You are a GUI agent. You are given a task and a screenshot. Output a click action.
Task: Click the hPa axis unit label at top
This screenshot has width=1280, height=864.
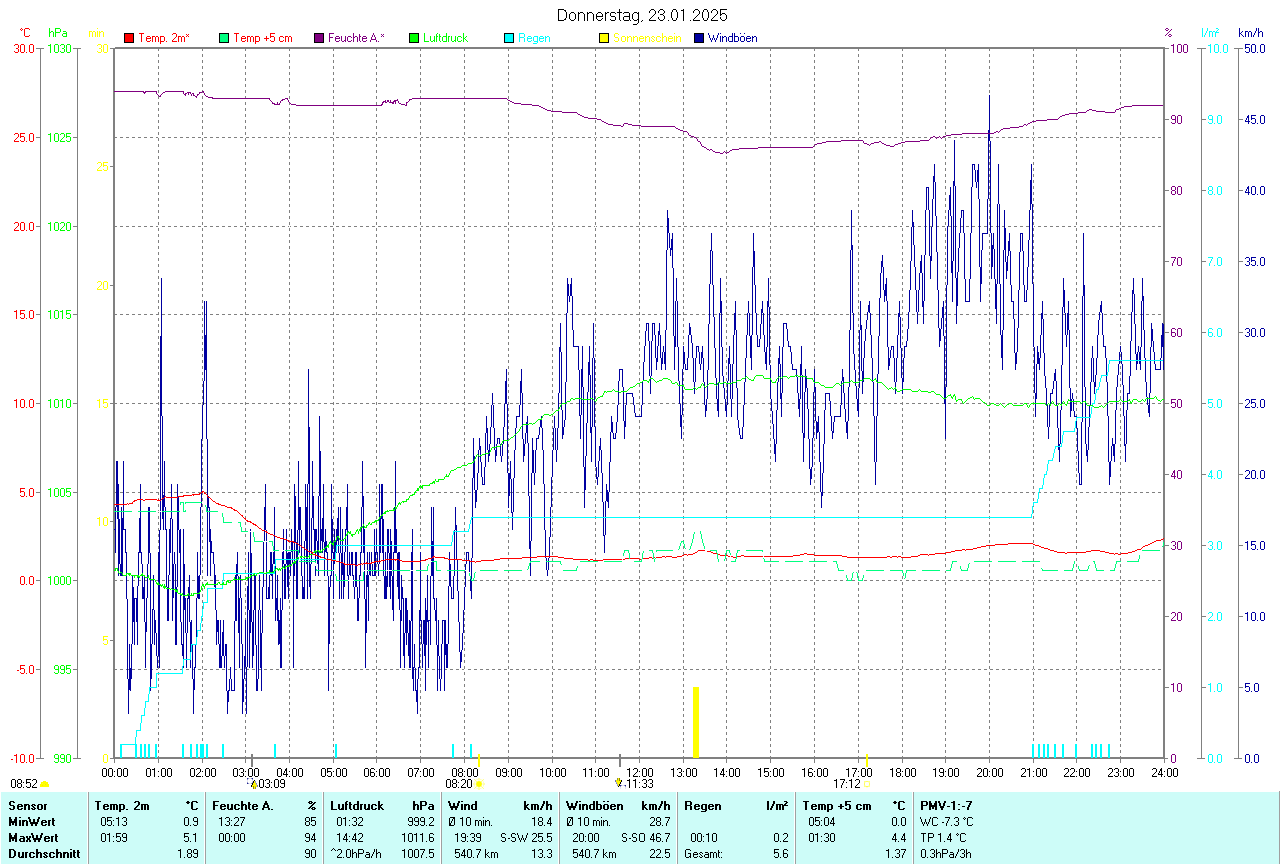[x=58, y=33]
